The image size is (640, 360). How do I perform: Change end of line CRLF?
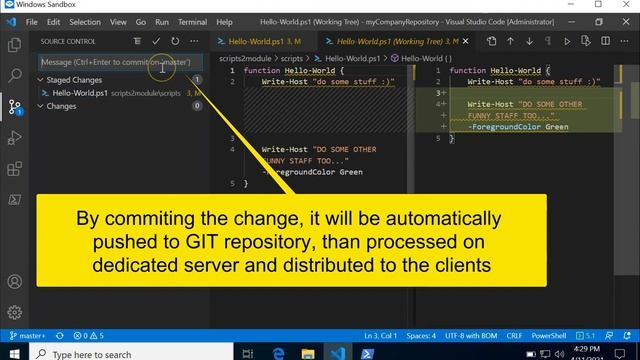[514, 336]
